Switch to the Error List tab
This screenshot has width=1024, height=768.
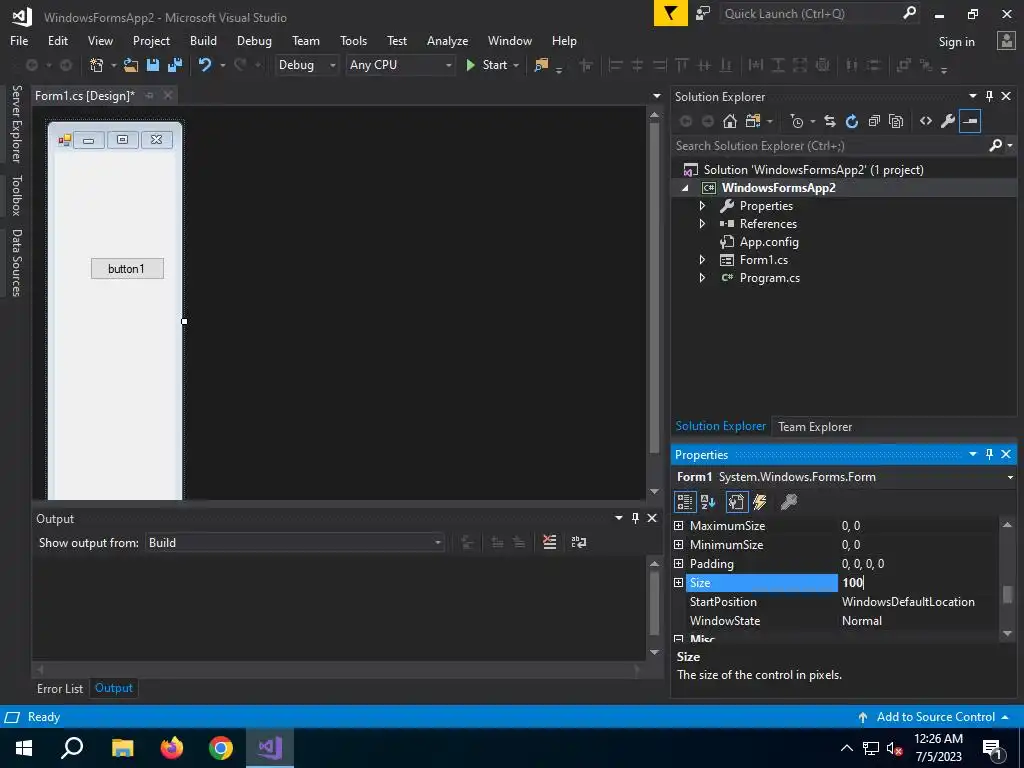tap(59, 688)
